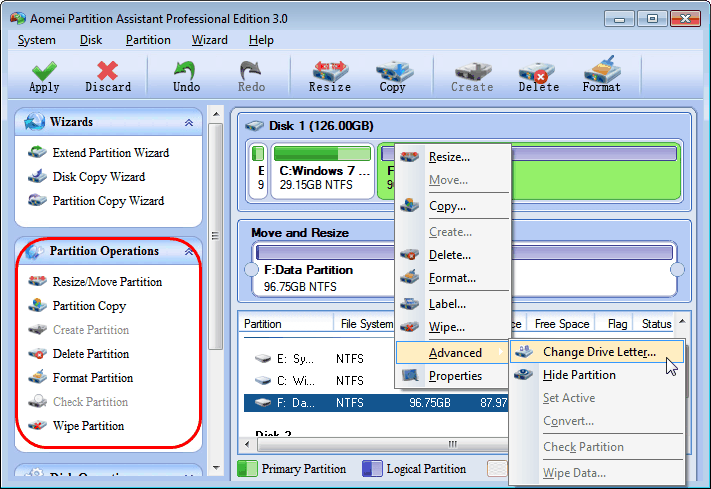Screen dimensions: 711x489
Task: Click the Flag column header
Action: 616,324
